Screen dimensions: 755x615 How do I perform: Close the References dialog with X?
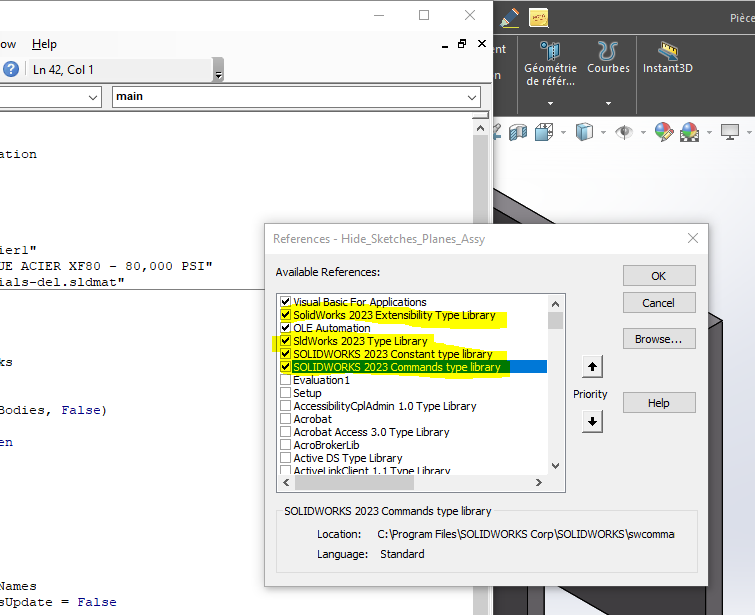(x=693, y=238)
